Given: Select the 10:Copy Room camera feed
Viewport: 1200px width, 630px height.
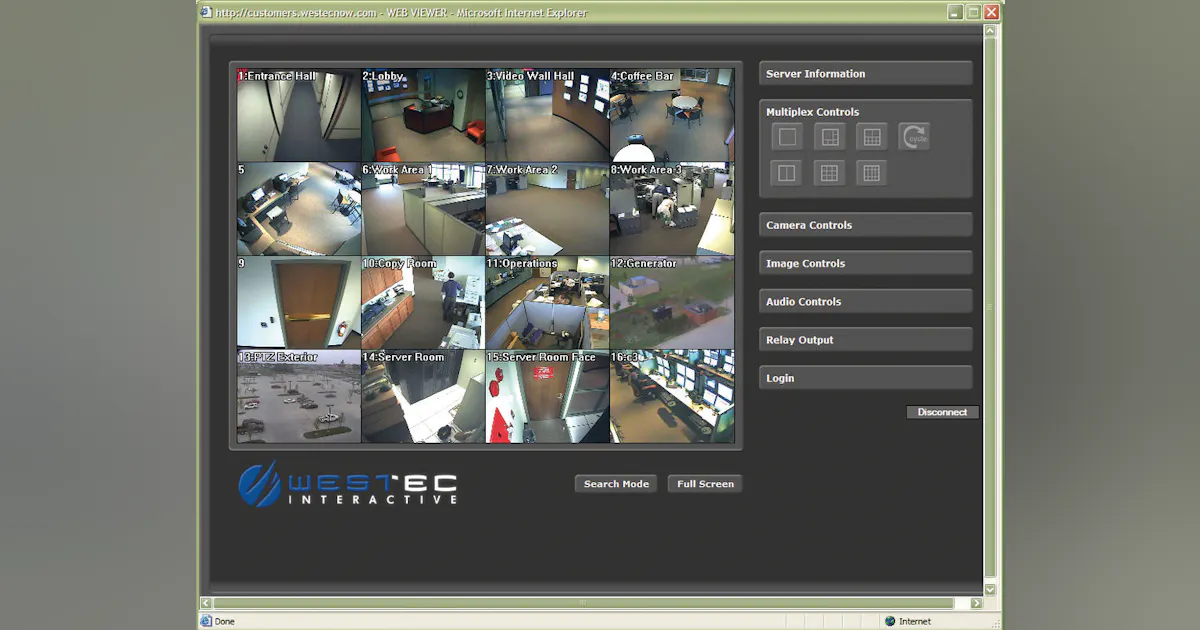Looking at the screenshot, I should pos(423,303).
